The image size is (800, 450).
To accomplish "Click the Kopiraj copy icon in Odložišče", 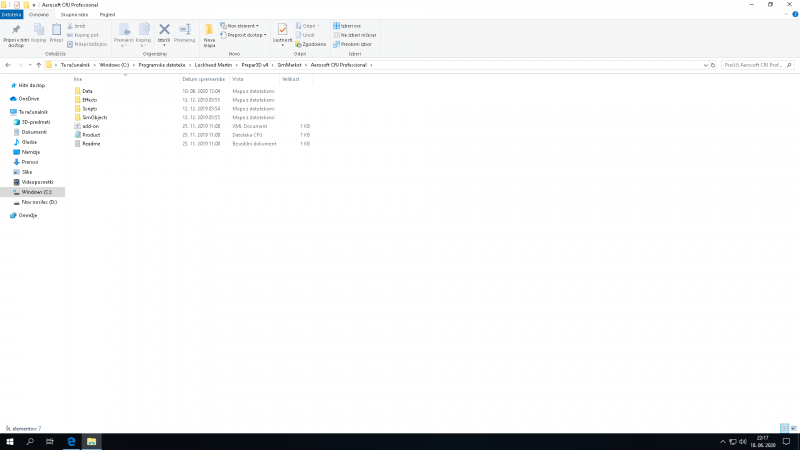I will 38,30.
